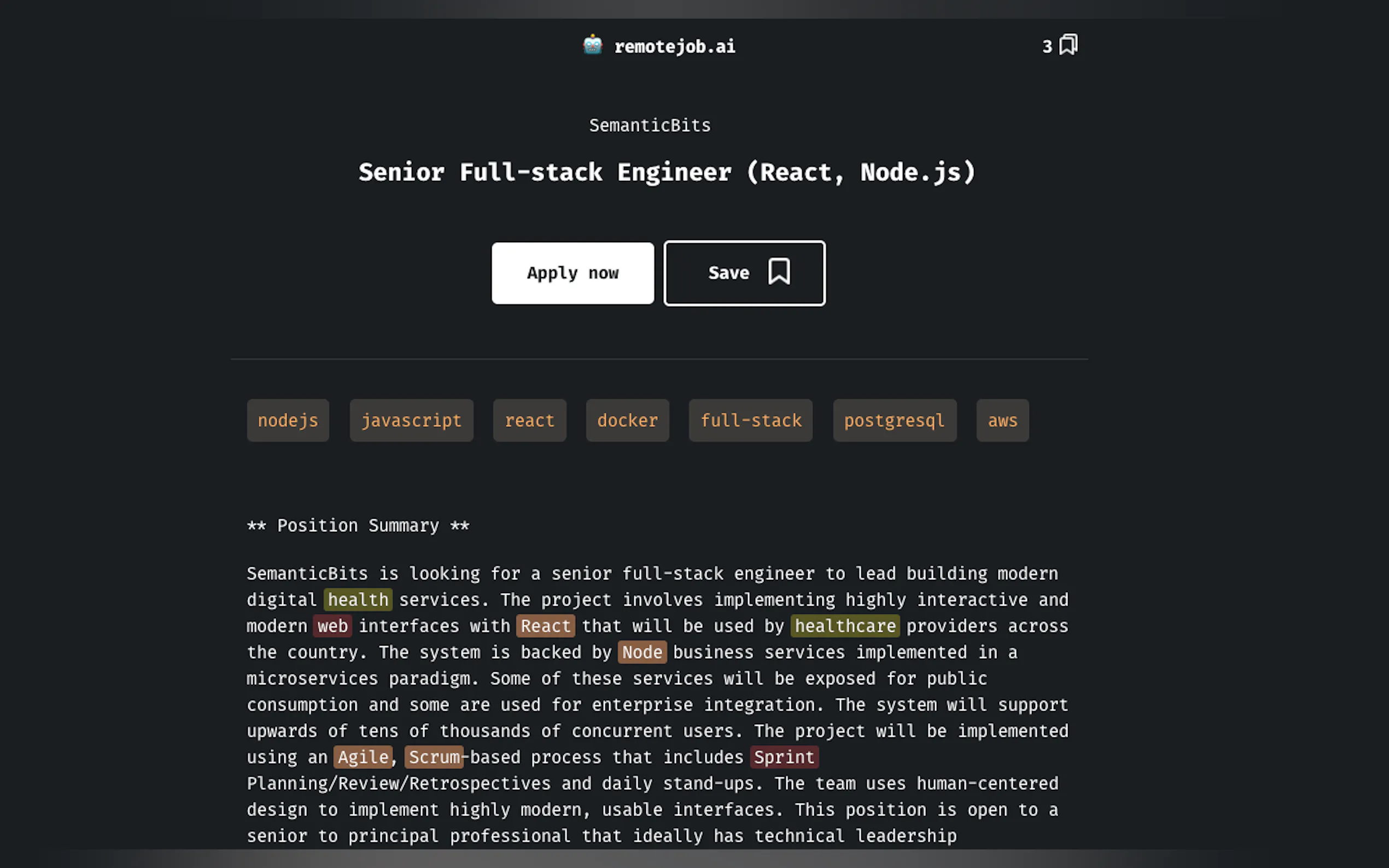Open saved jobs bookmark icon in header

click(1067, 45)
